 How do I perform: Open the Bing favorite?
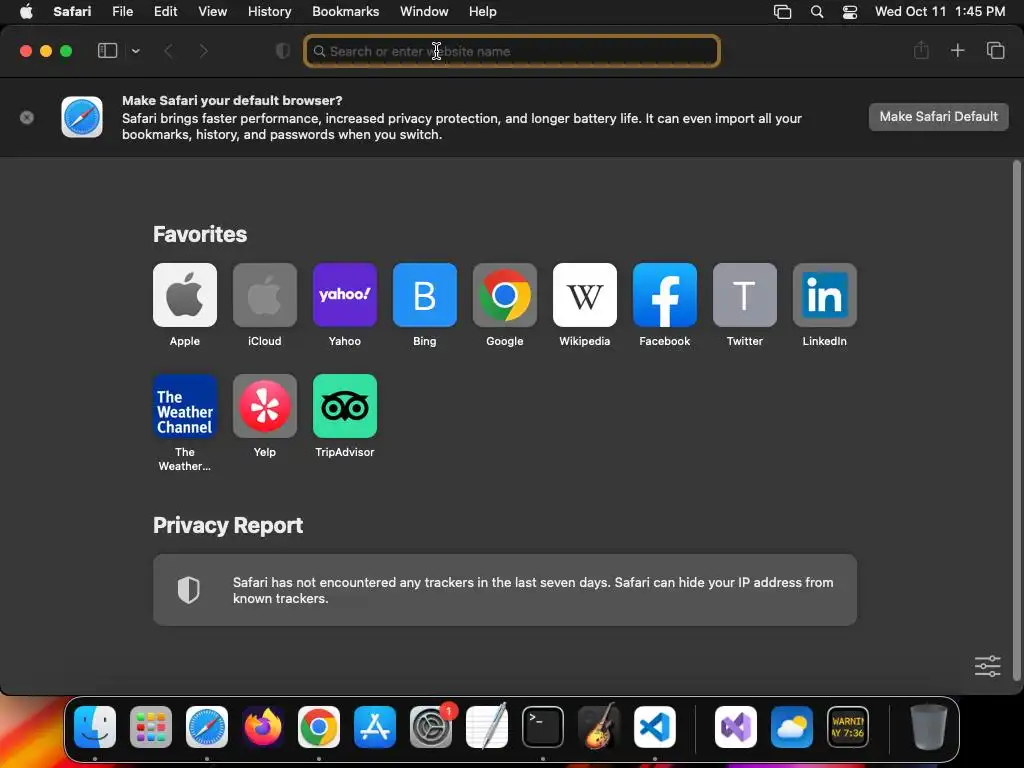424,295
